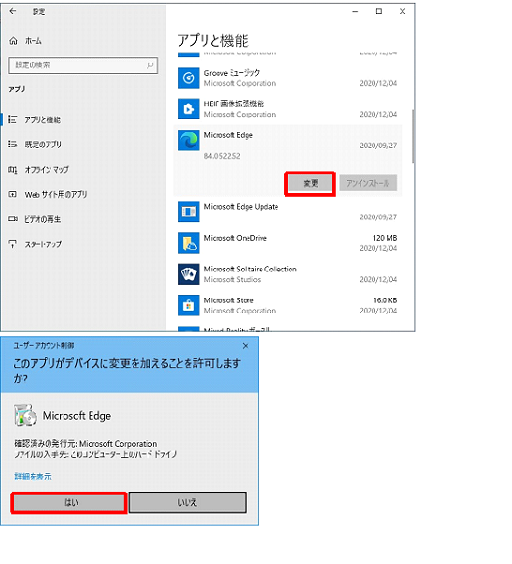
Task: Open the オフライン マップ settings page
Action: point(46,169)
